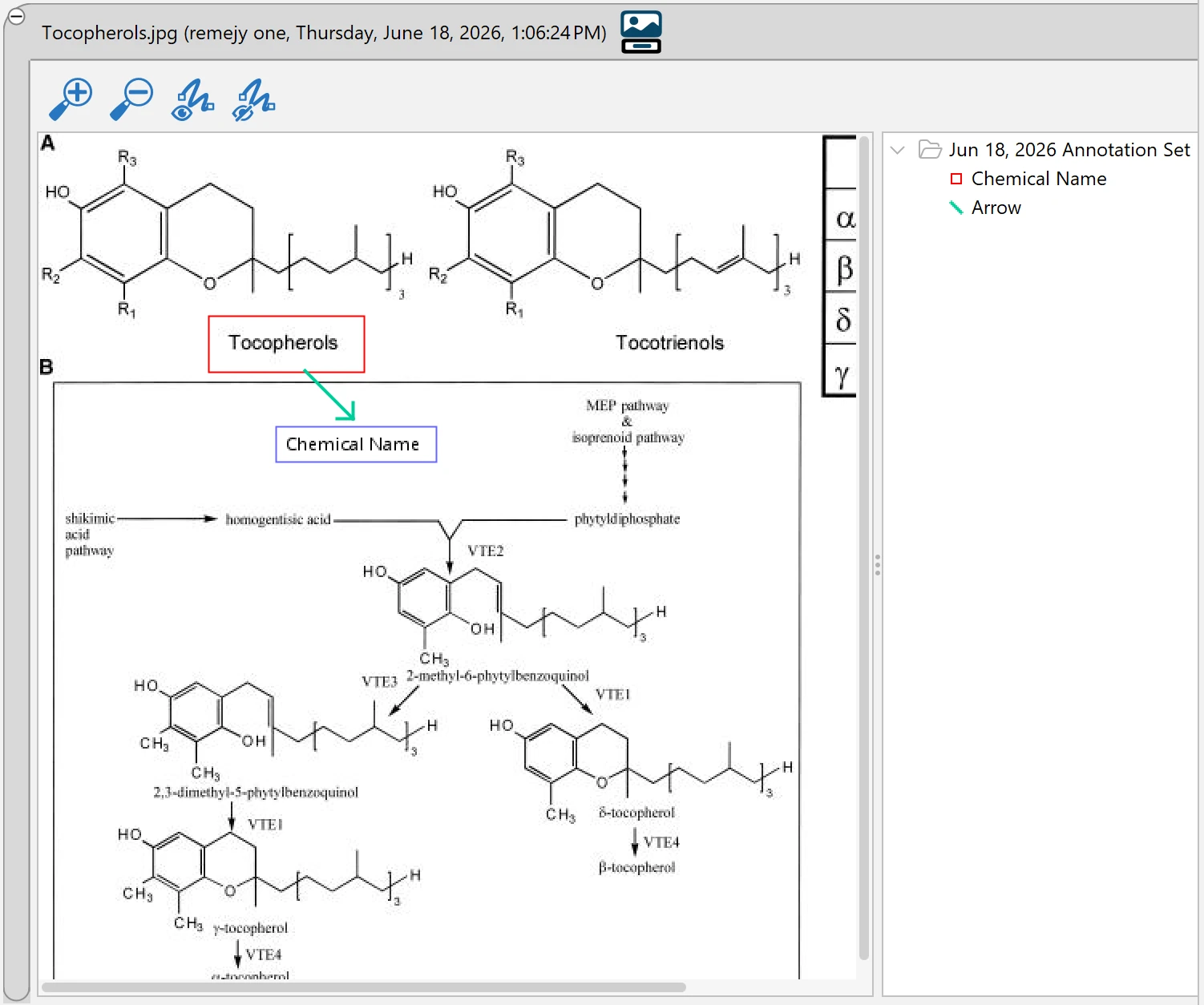The width and height of the screenshot is (1204, 1005).
Task: Click the Tocopherols.jpg title text
Action: 324,33
